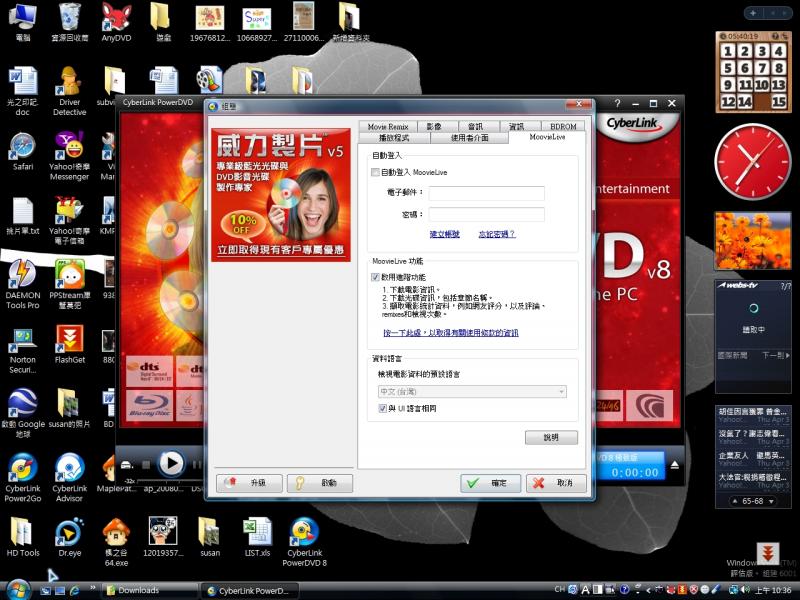
Task: Expand the 中文 (台灣) language dropdown
Action: [x=470, y=392]
